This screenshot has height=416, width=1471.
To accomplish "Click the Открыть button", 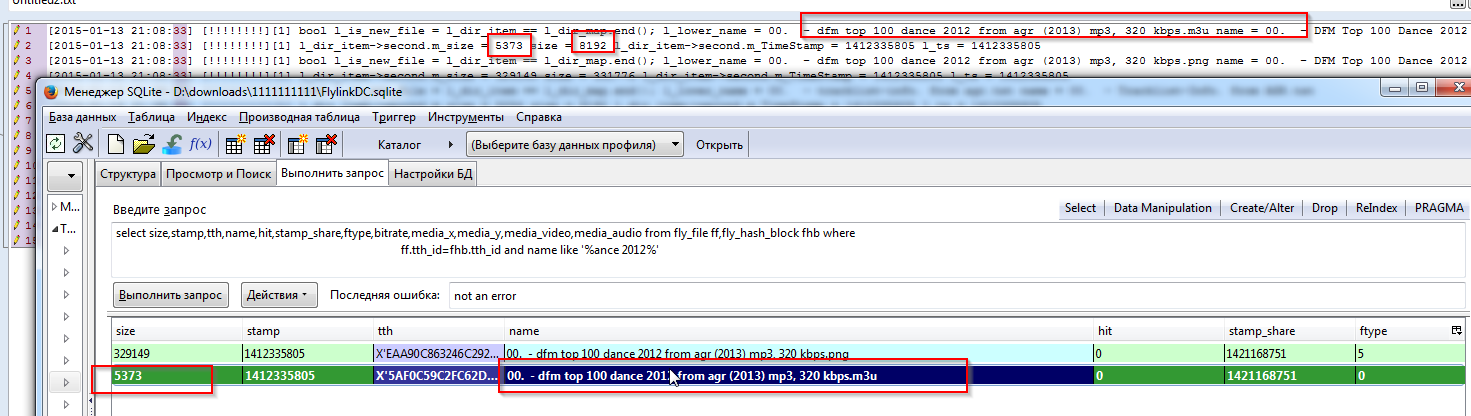I will [x=720, y=145].
